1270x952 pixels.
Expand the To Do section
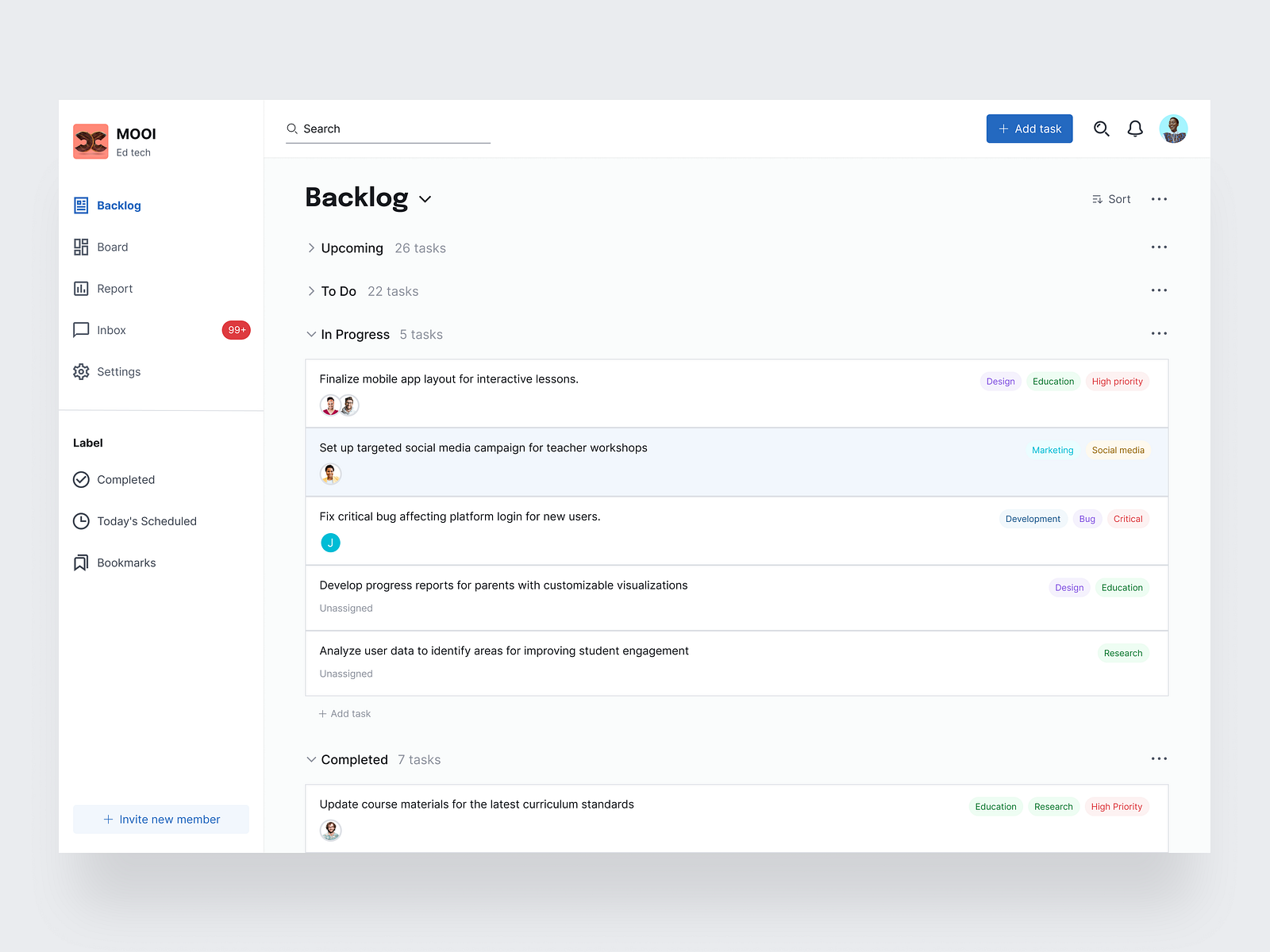click(311, 291)
